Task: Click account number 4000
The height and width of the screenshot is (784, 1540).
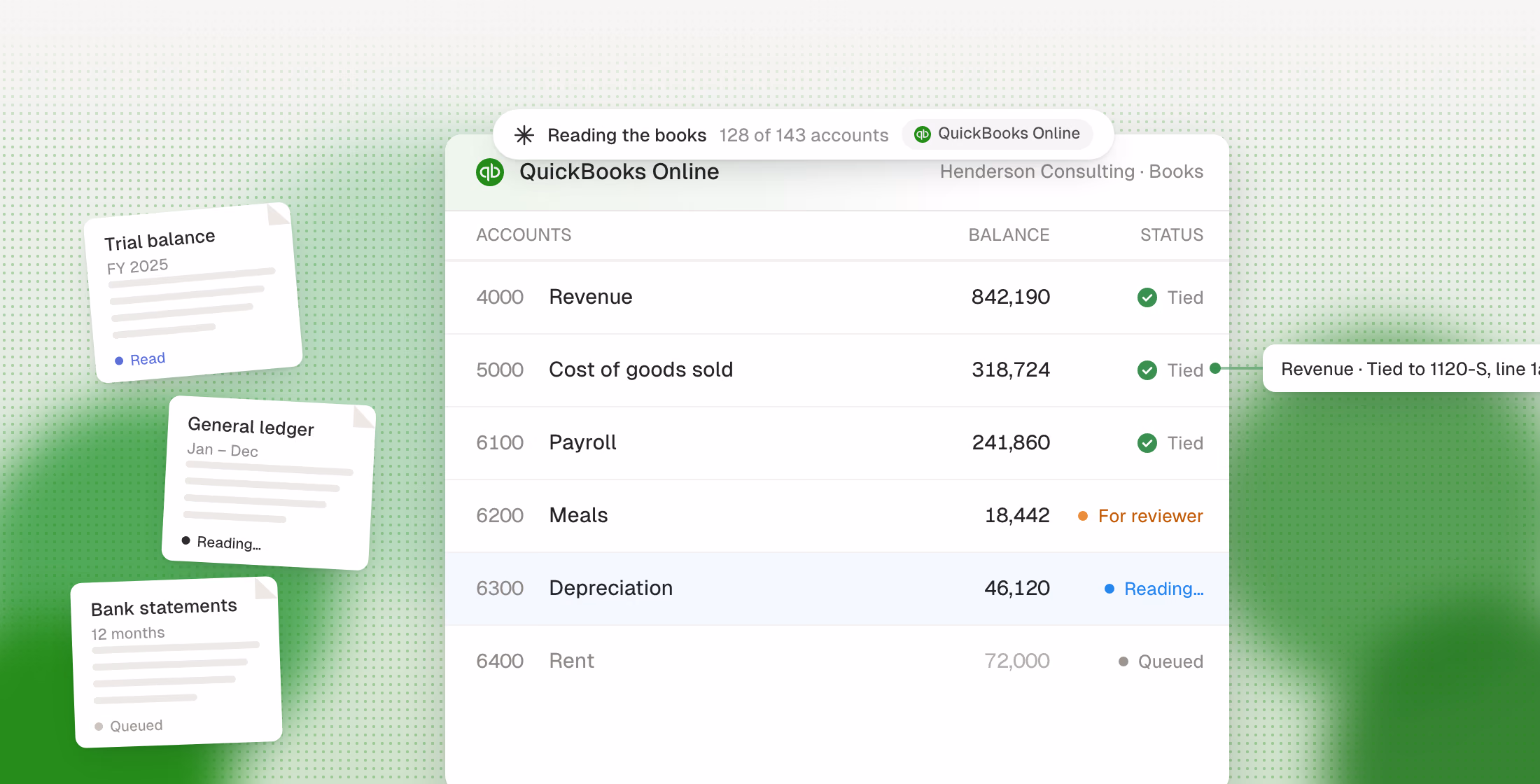Action: (500, 297)
